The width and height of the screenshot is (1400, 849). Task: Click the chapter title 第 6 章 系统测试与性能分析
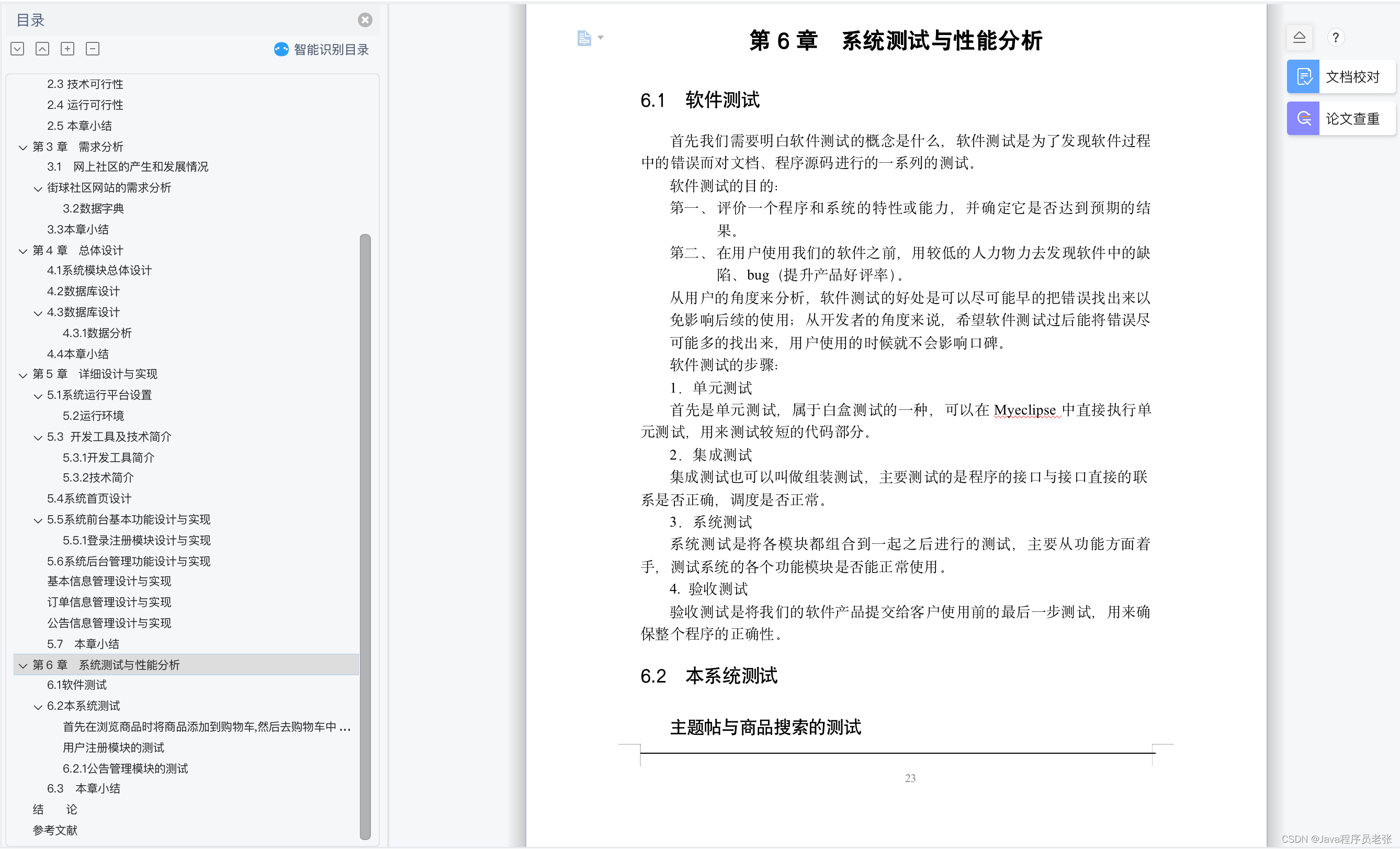coord(896,40)
